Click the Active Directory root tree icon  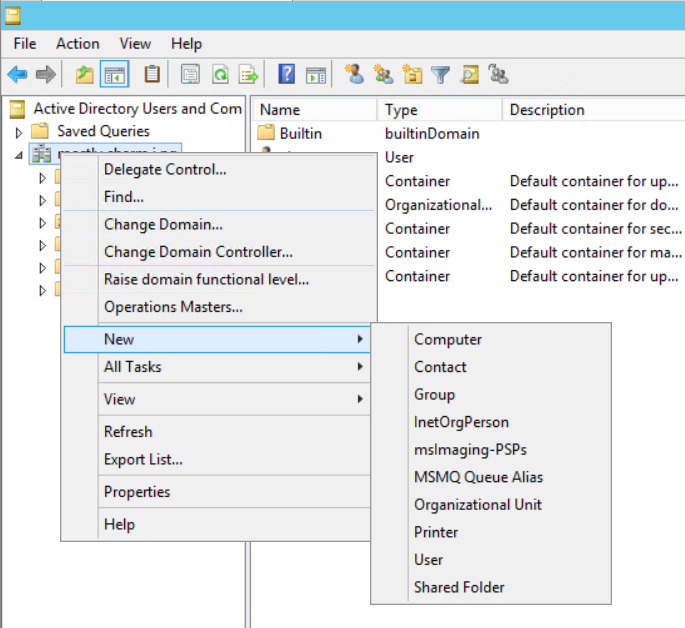17,109
